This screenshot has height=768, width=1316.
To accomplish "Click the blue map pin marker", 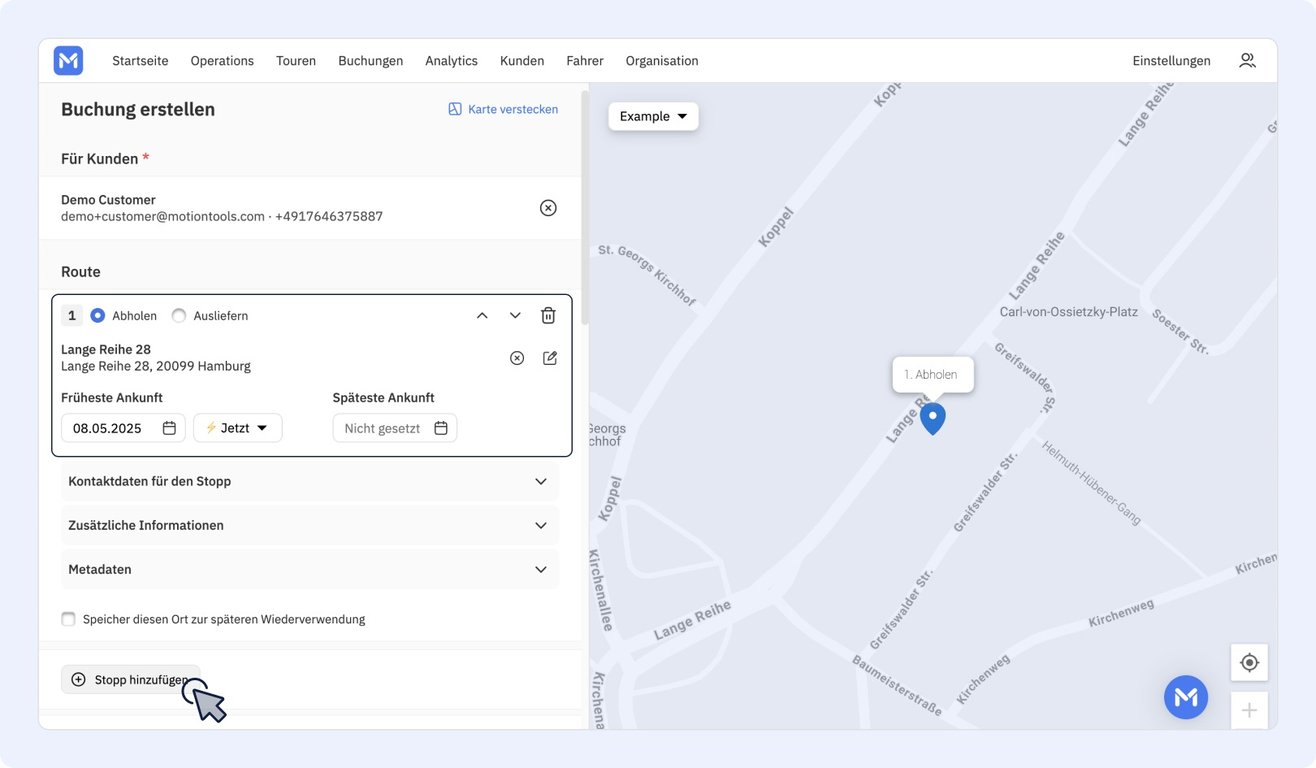I will [933, 418].
